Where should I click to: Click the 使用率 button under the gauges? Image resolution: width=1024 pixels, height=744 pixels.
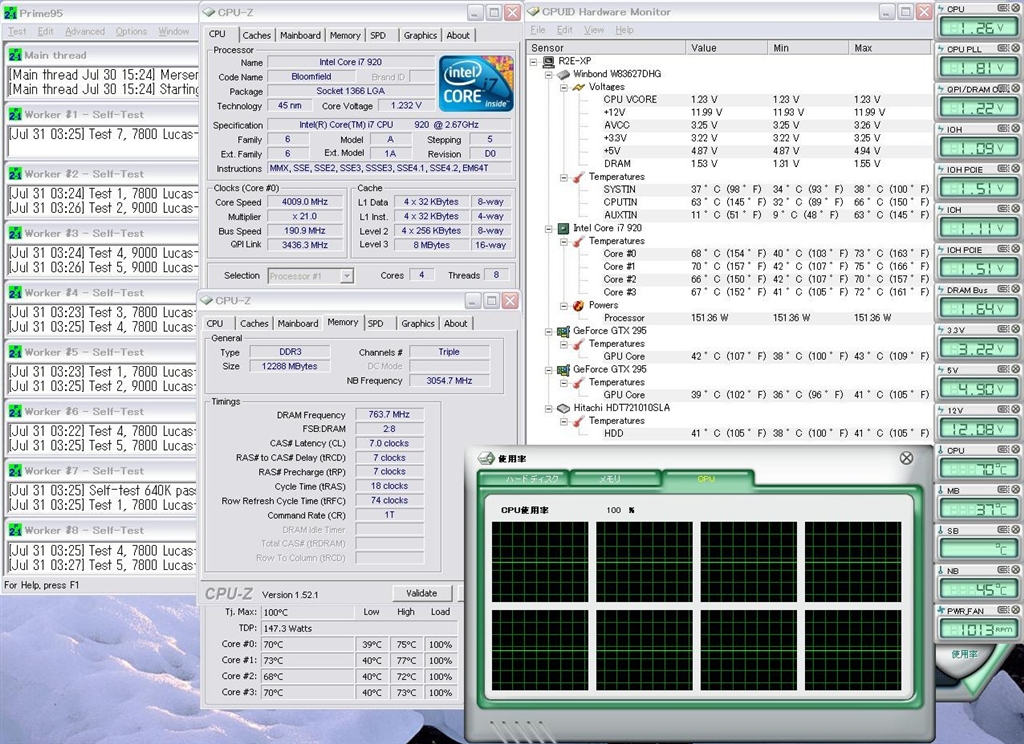(965, 653)
